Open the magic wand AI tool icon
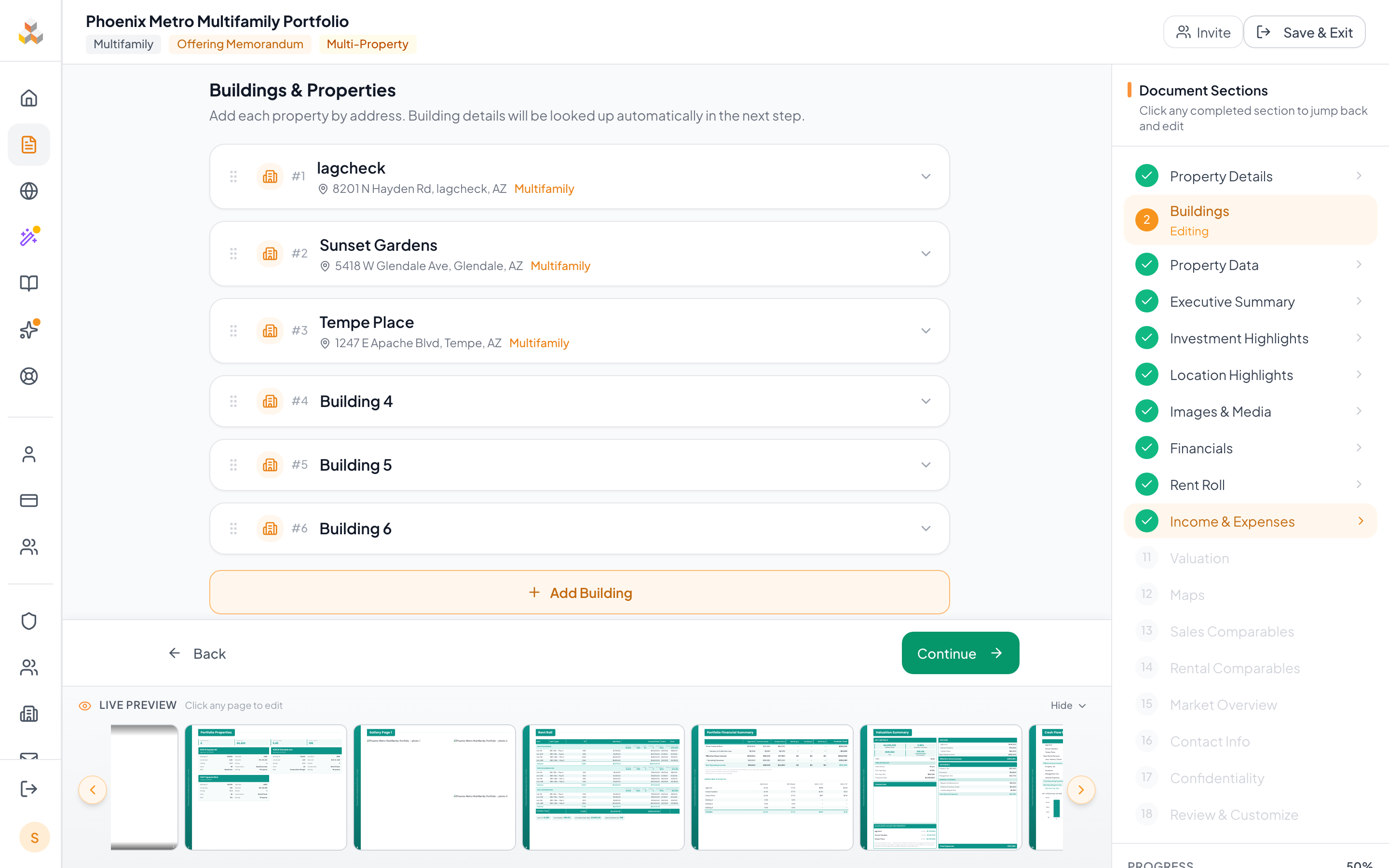This screenshot has height=868, width=1389. [x=29, y=237]
